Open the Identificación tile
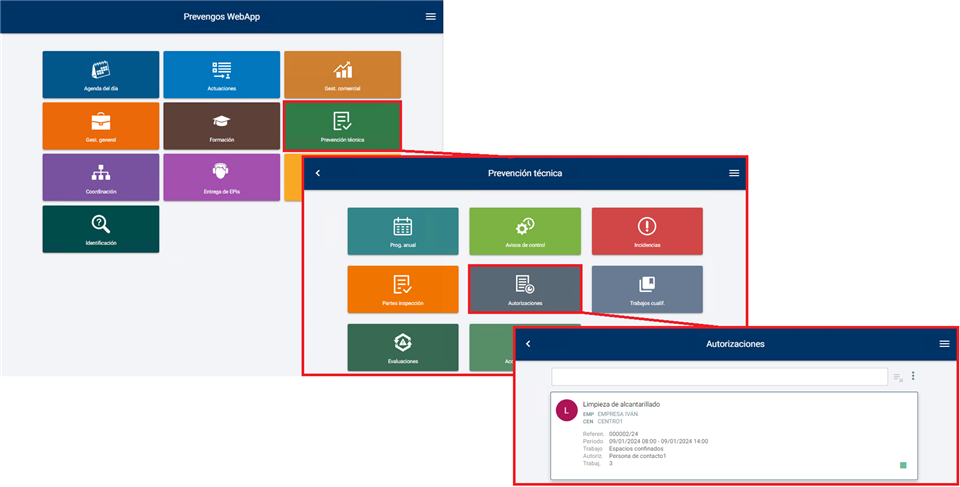 (101, 229)
